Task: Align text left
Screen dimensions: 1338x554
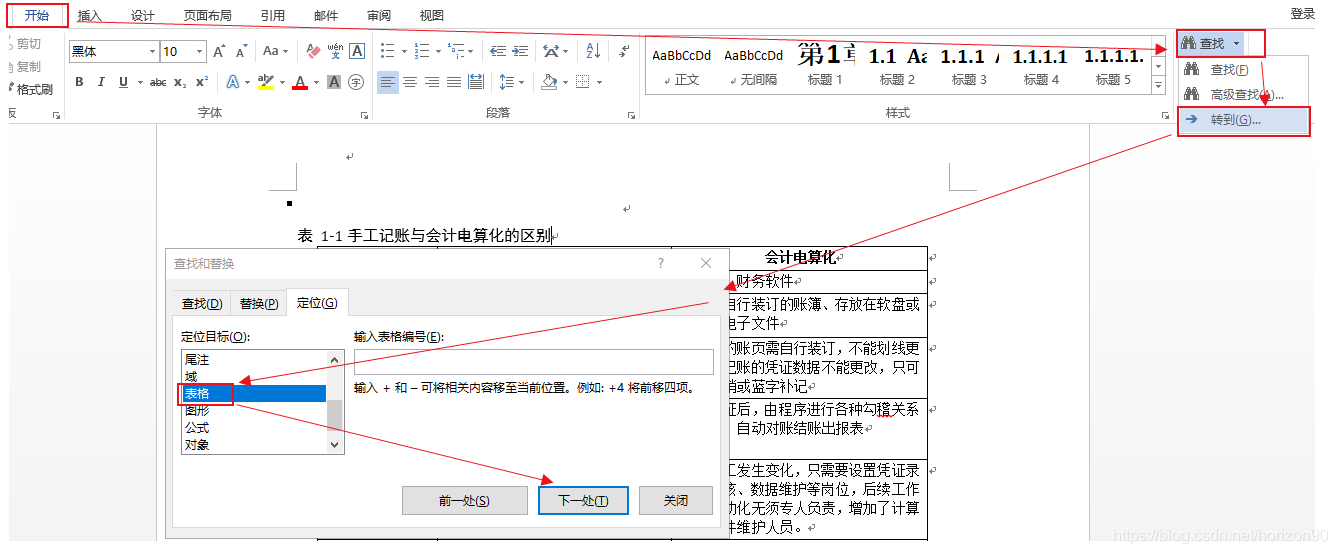Action: 388,82
